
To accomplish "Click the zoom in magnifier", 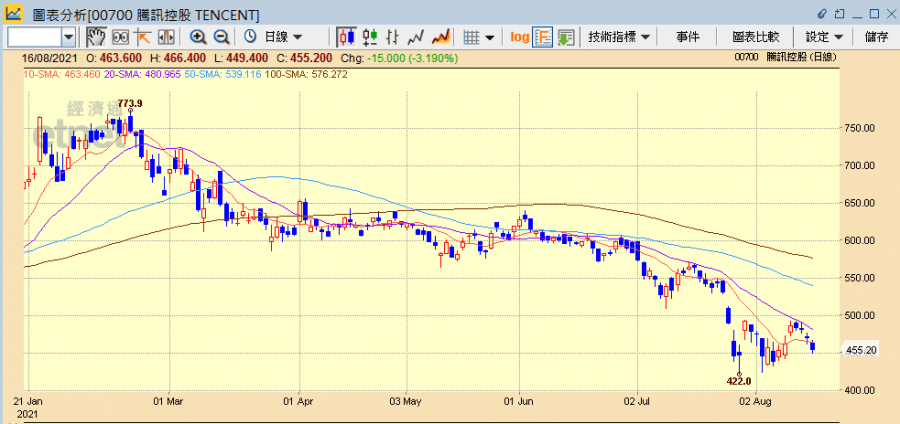I will pos(198,36).
